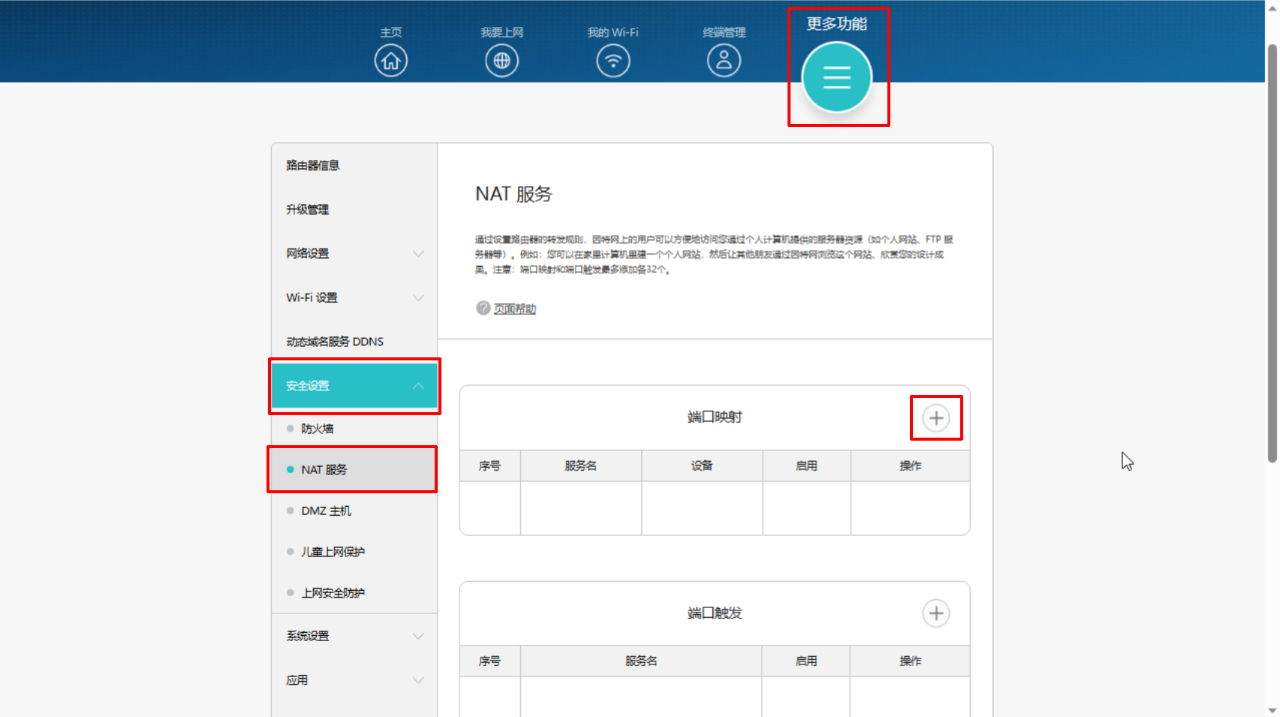Click the 端口触发 section title
This screenshot has height=717, width=1280.
tap(715, 613)
